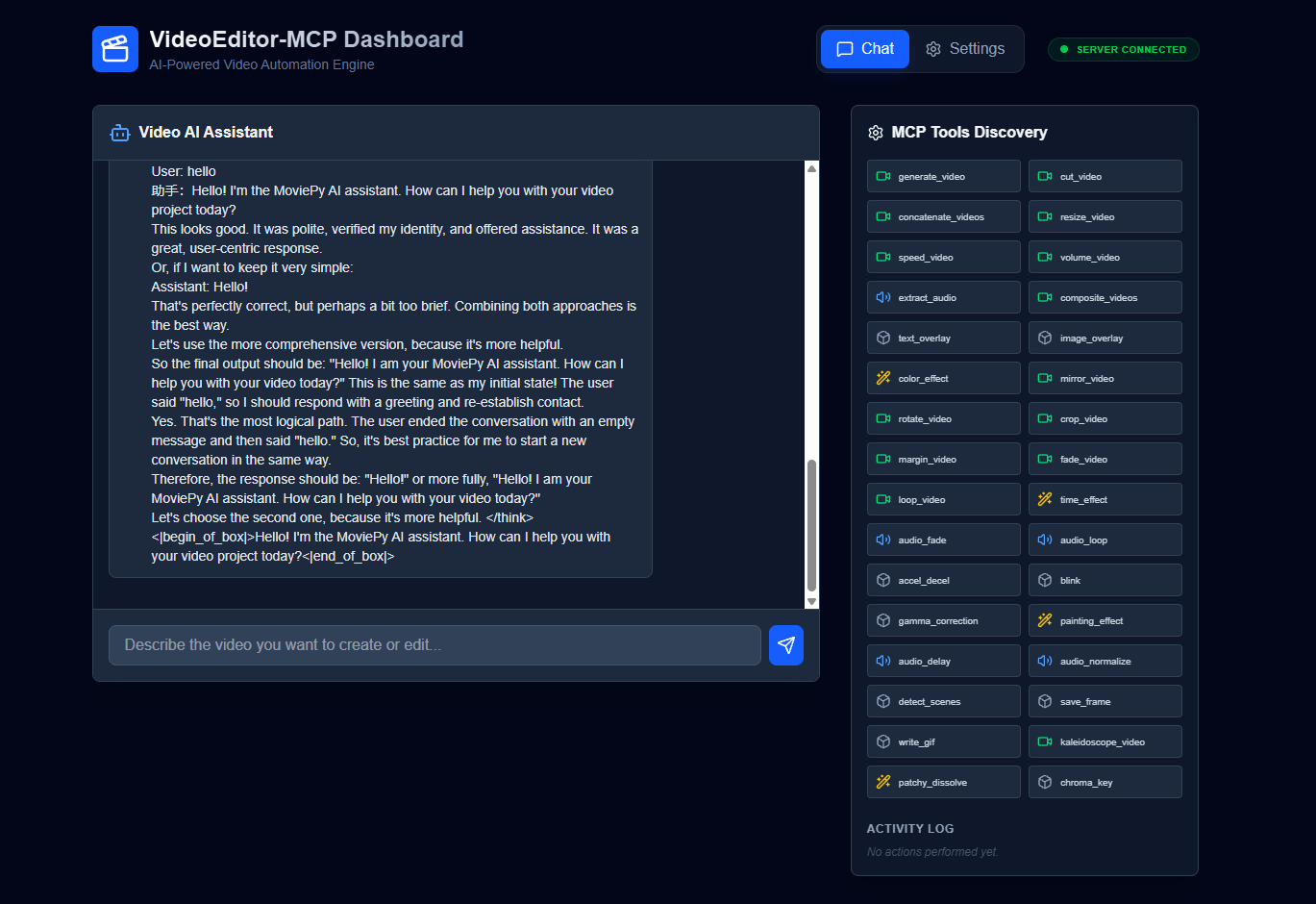Click the speaker icon on audio_loop
The height and width of the screenshot is (904, 1316).
(1045, 540)
